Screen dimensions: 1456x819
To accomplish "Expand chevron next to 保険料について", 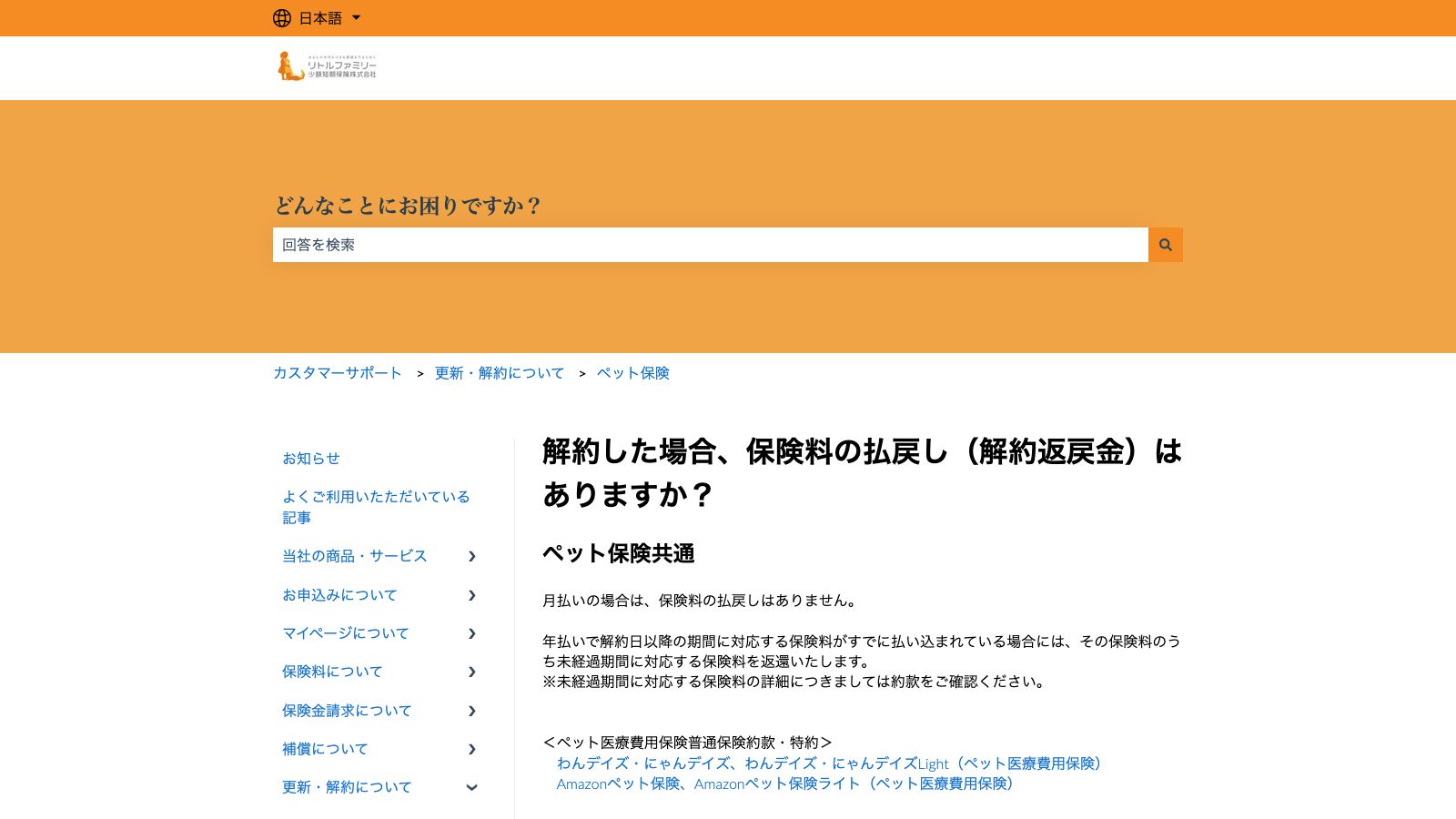I will (x=471, y=672).
